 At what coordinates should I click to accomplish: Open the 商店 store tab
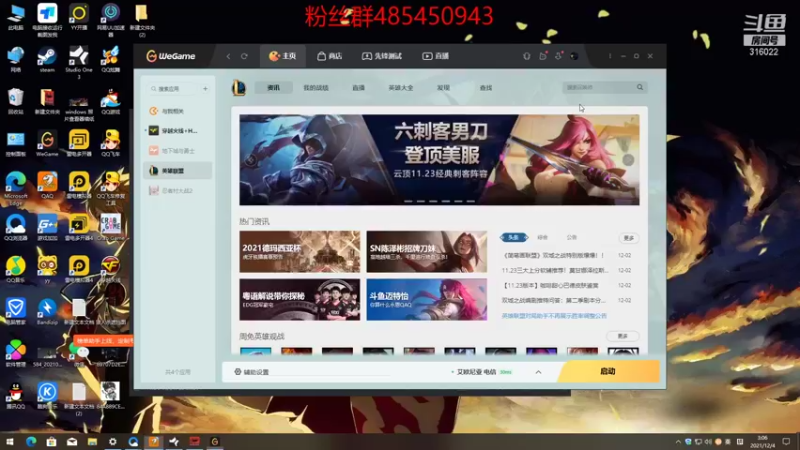point(329,56)
